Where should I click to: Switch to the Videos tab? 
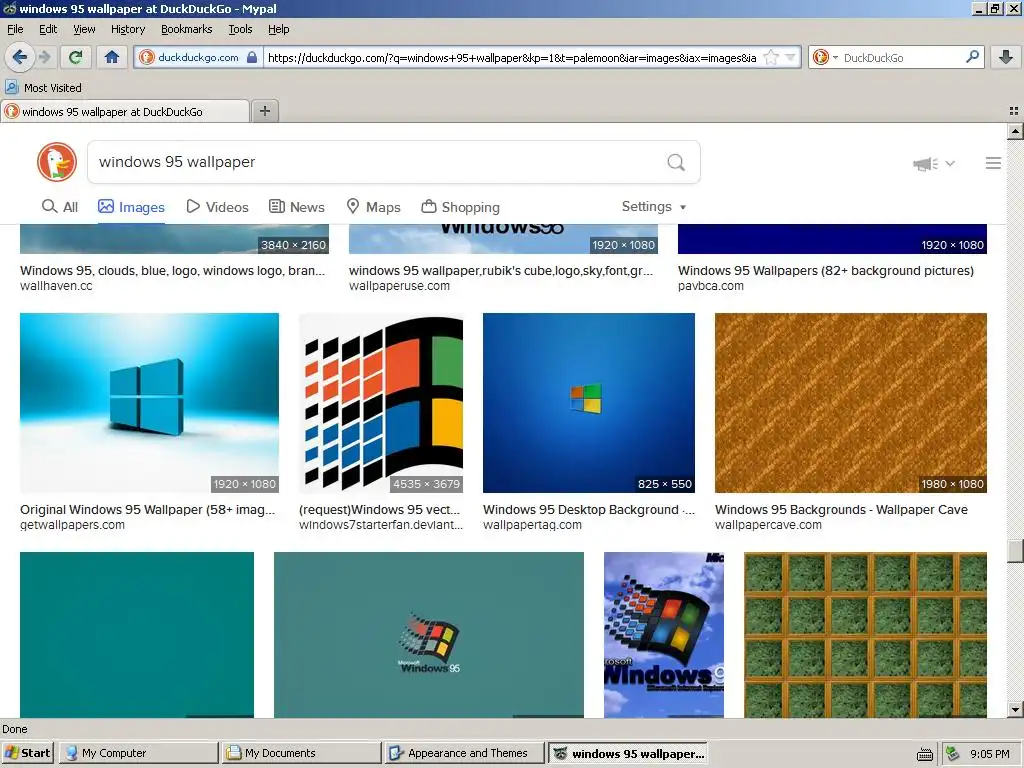pyautogui.click(x=217, y=207)
